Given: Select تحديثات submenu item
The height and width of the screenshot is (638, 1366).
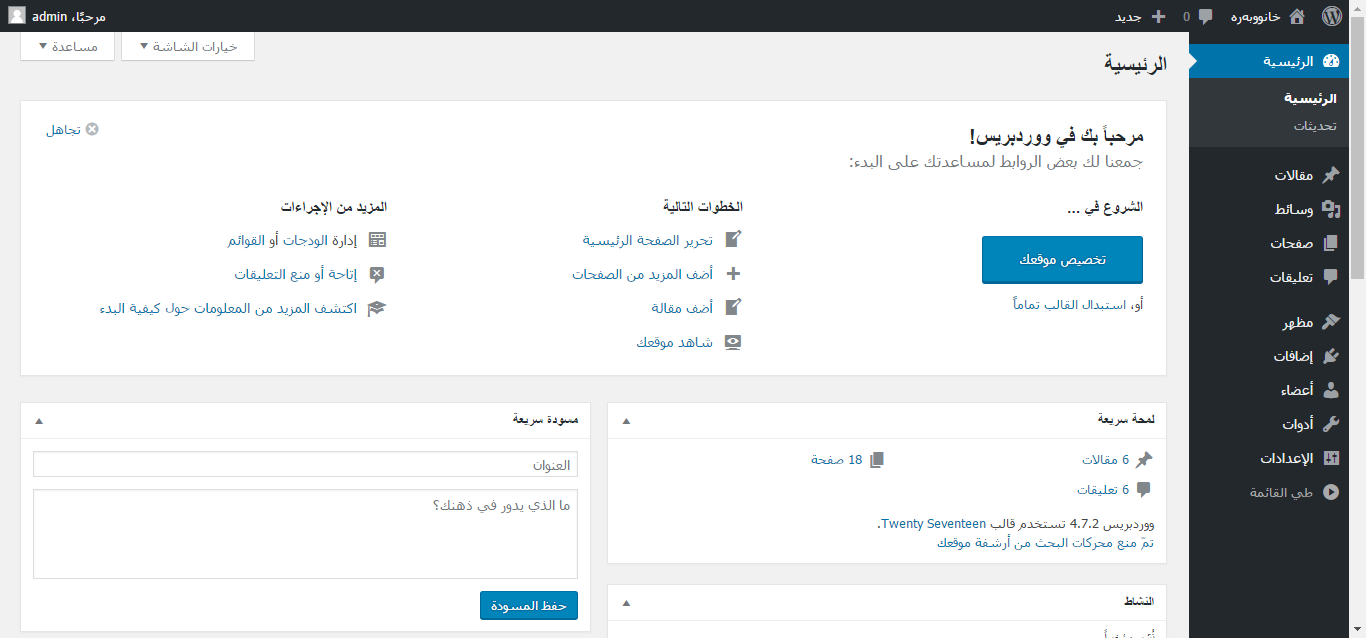Looking at the screenshot, I should [x=1315, y=126].
